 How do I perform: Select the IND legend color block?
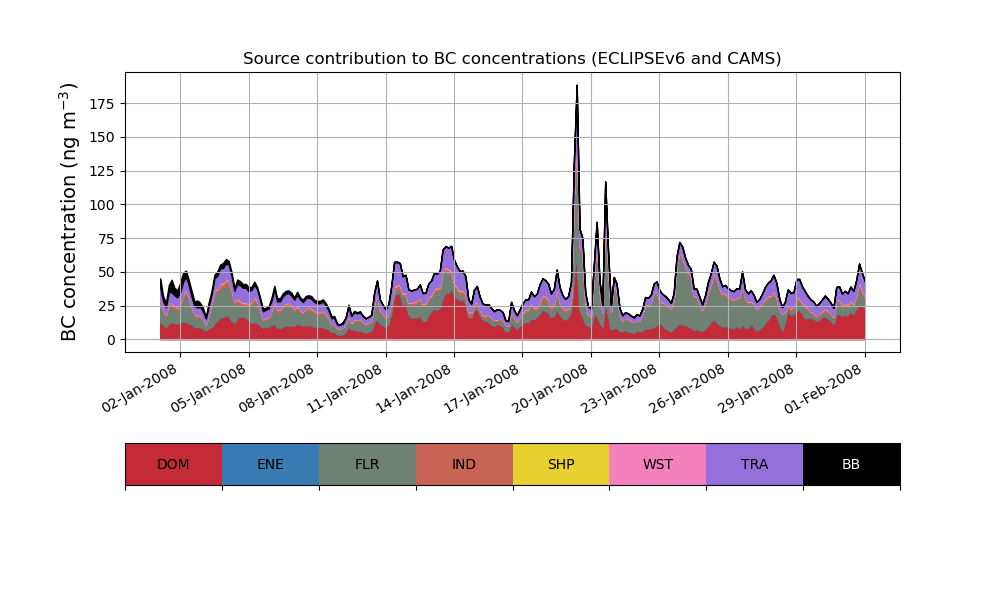[x=464, y=464]
